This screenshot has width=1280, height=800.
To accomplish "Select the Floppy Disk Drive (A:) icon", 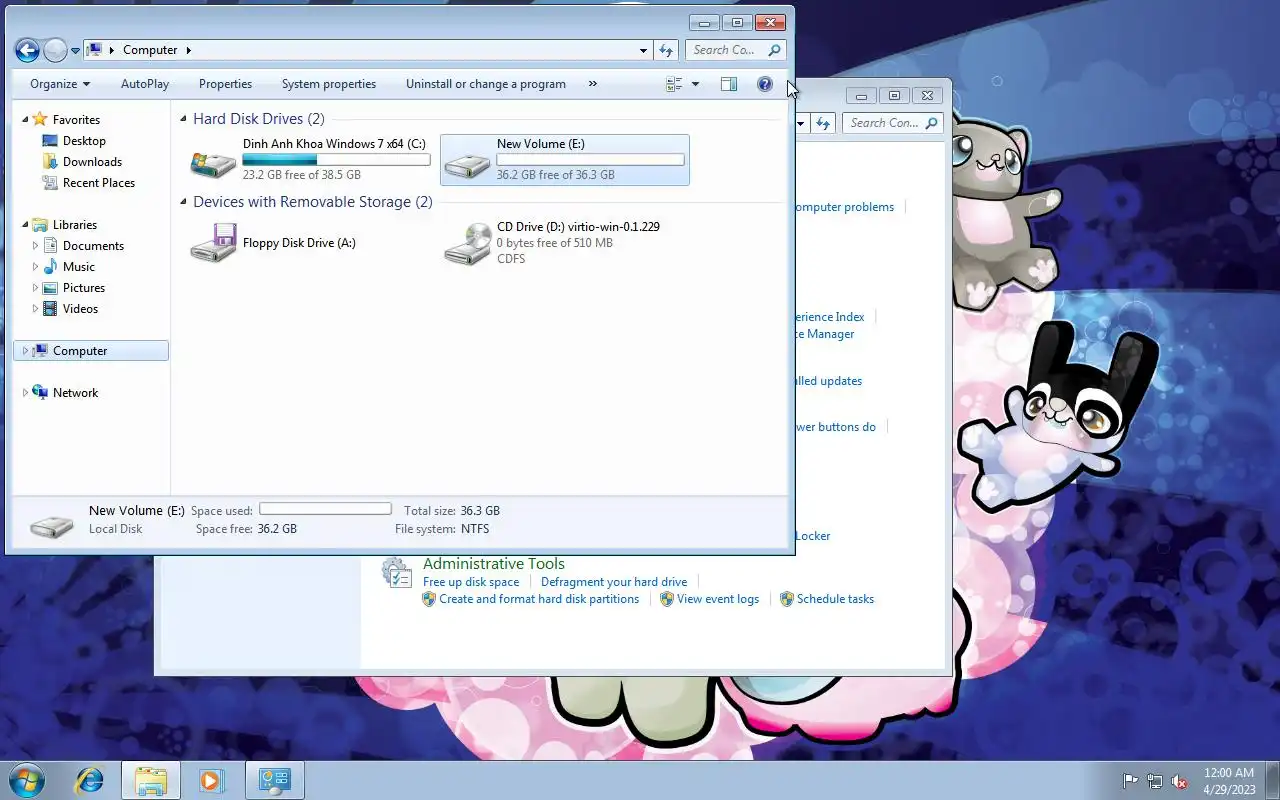I will tap(213, 243).
